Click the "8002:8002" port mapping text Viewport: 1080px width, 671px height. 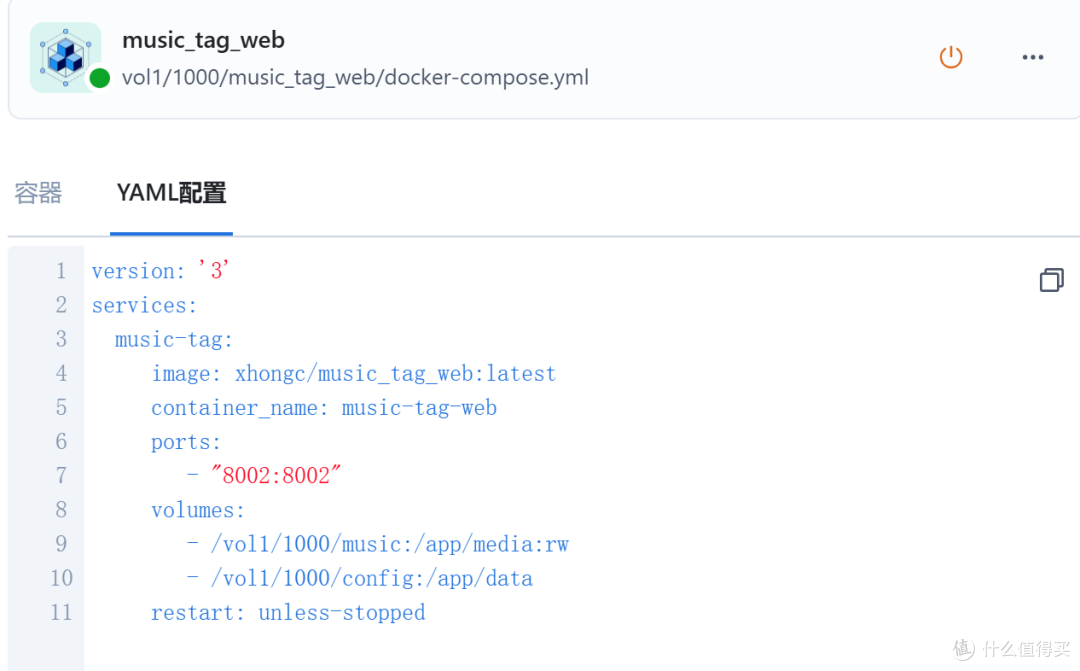(x=276, y=475)
